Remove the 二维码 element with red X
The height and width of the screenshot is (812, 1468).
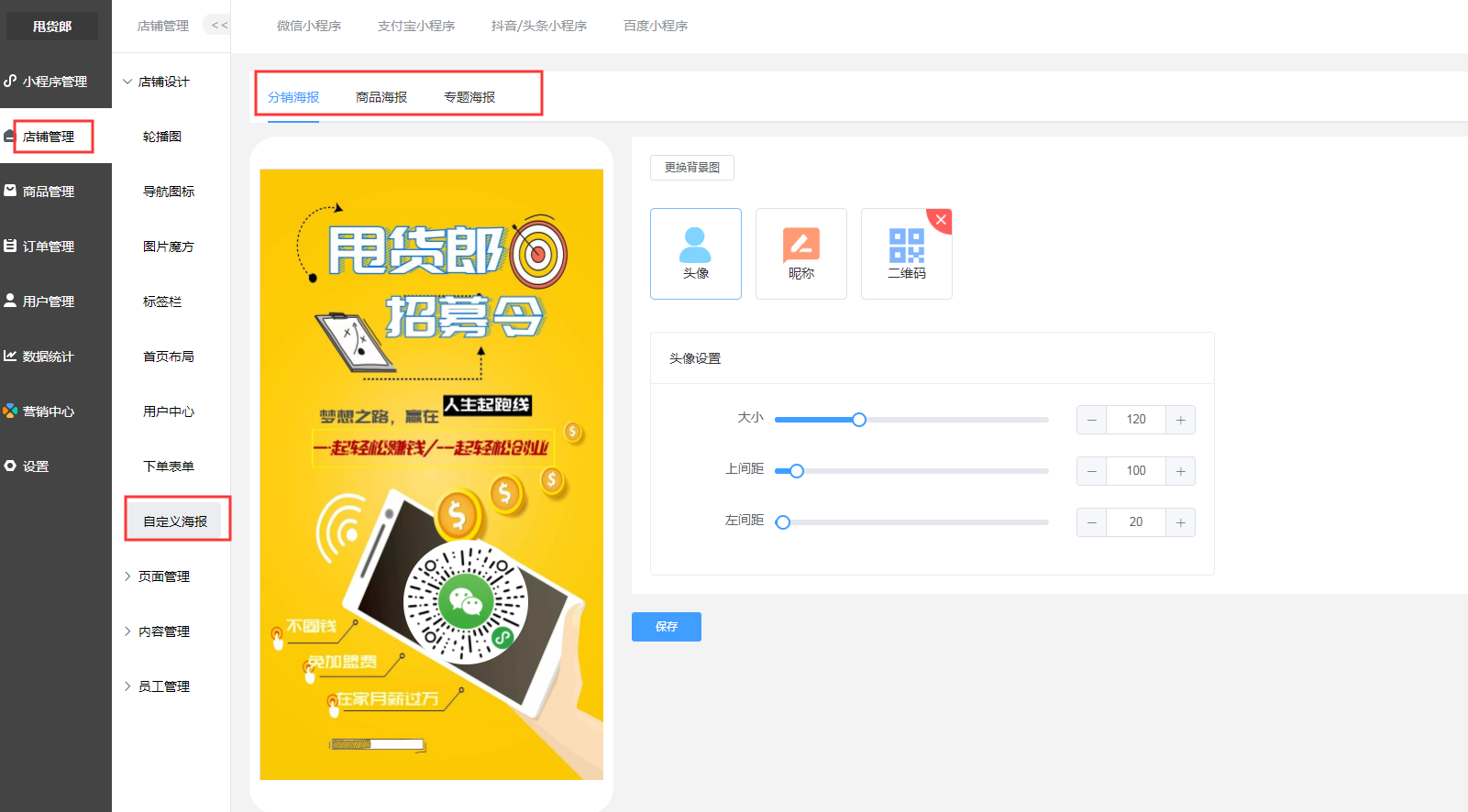coord(941,219)
